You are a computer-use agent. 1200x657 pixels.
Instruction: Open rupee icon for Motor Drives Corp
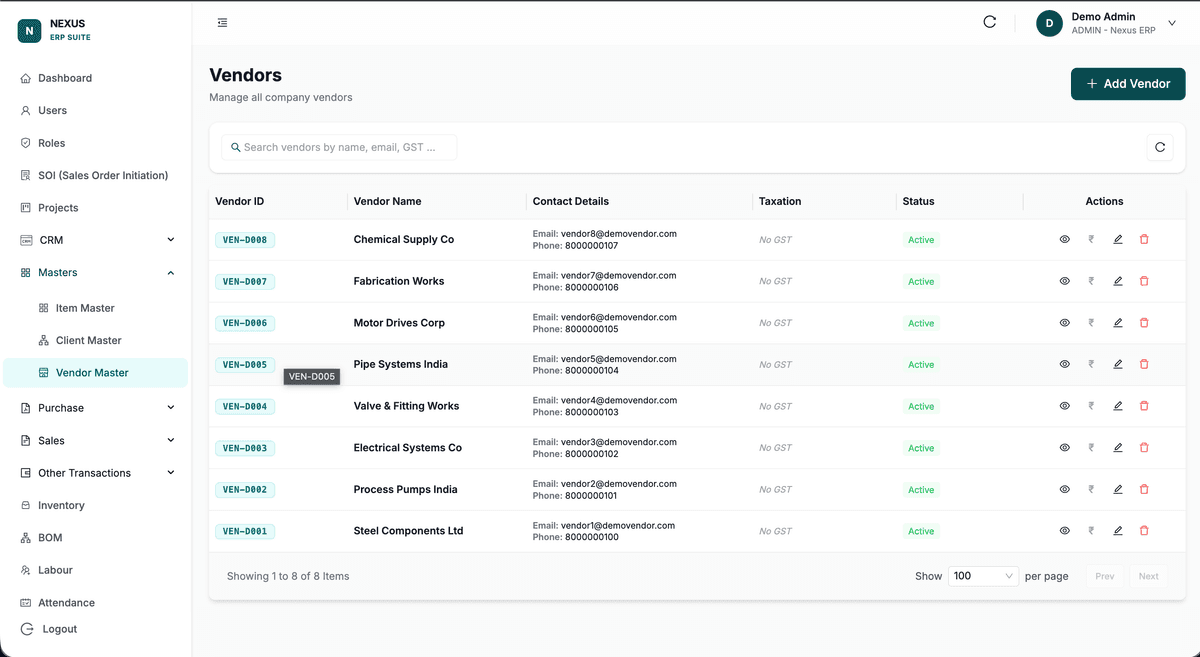coord(1091,323)
